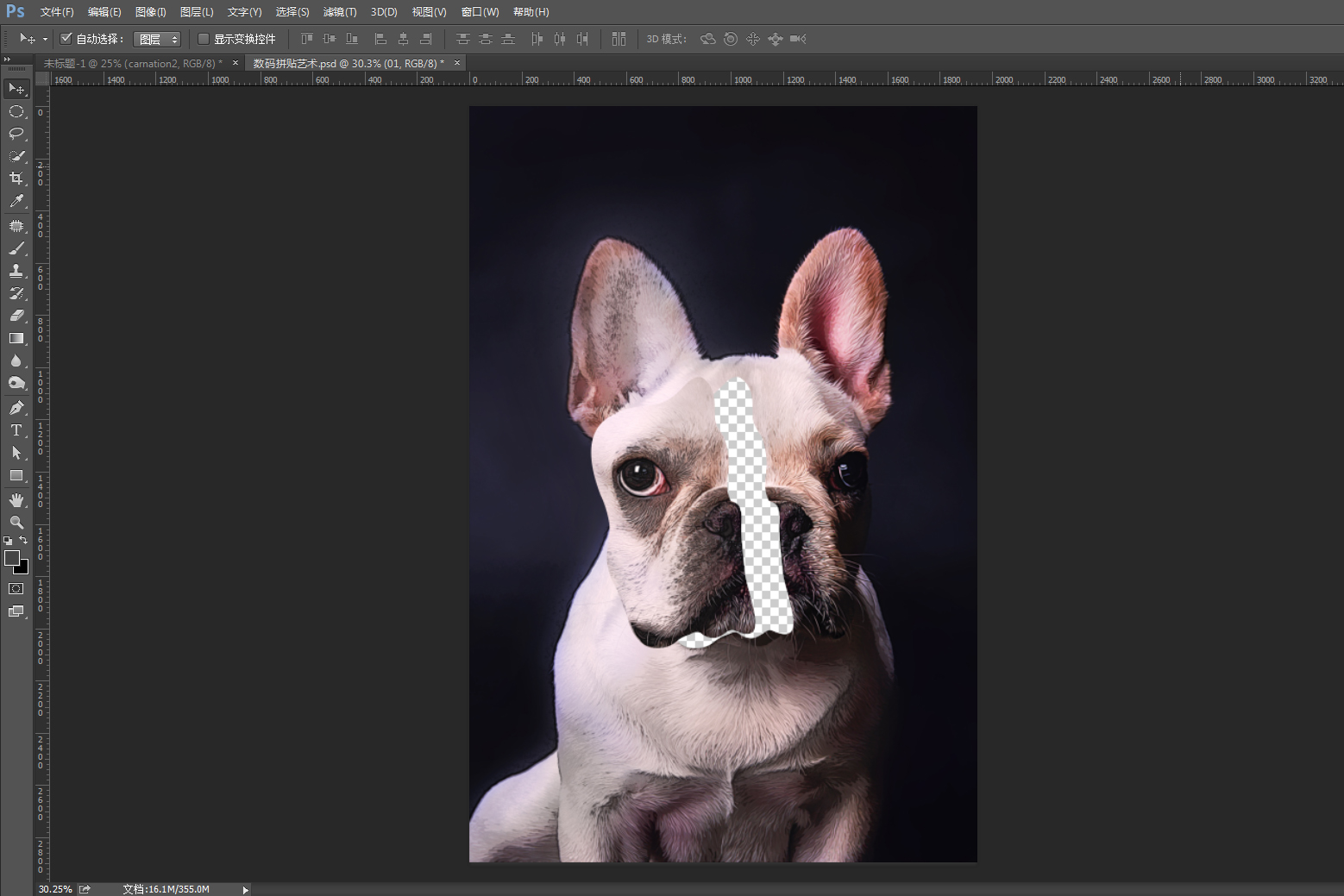
Task: Select the Horizontal Type tool
Action: (16, 430)
